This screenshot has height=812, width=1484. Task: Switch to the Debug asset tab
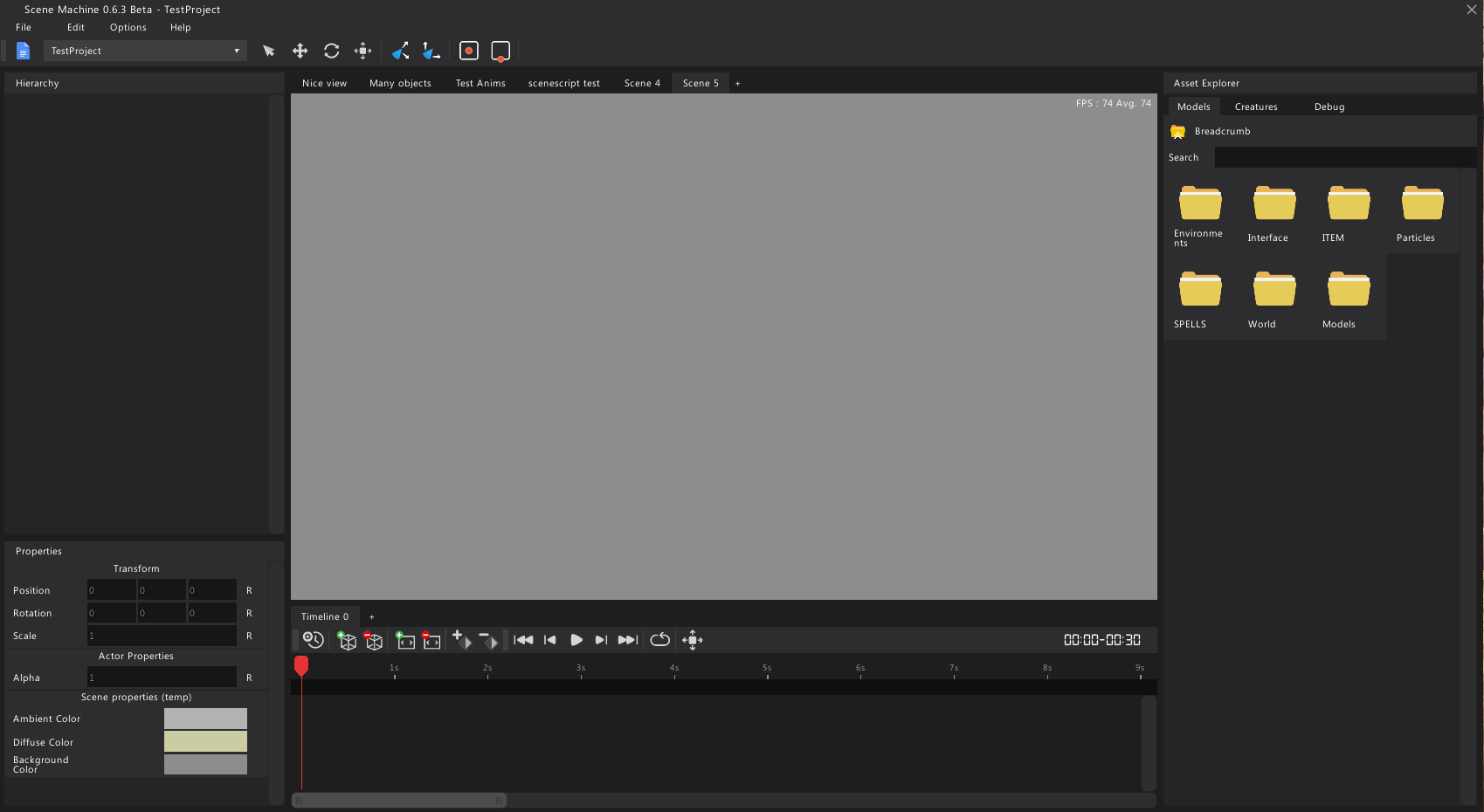pyautogui.click(x=1329, y=107)
